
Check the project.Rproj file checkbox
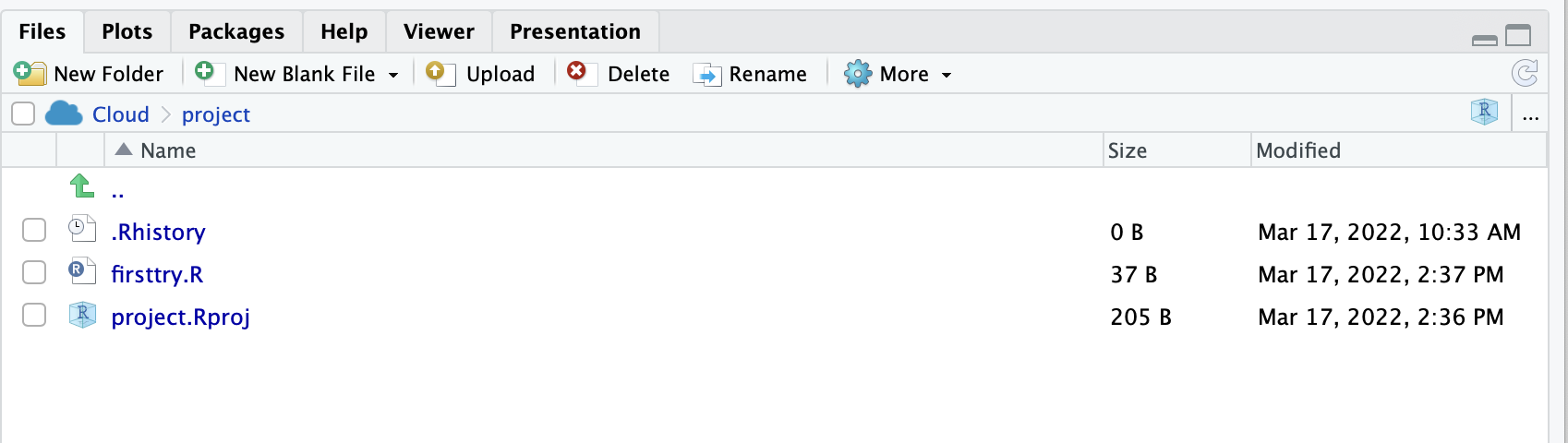(34, 316)
